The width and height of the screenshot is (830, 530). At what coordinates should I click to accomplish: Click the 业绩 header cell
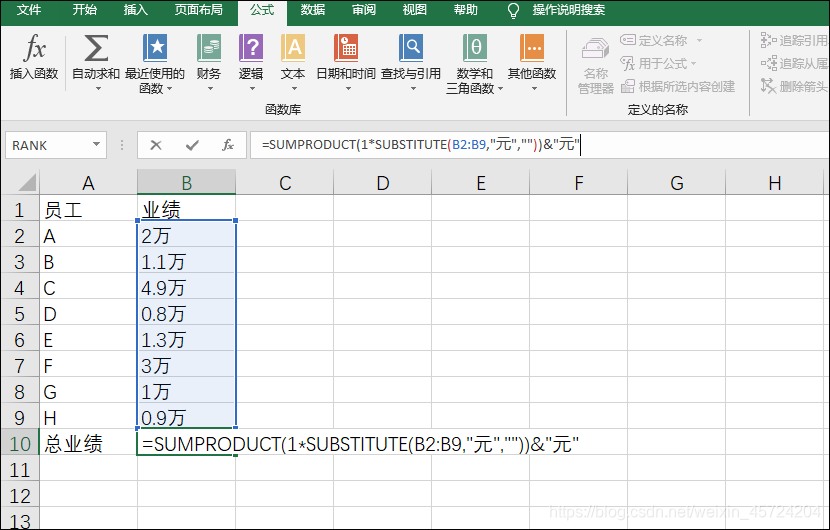[x=186, y=210]
